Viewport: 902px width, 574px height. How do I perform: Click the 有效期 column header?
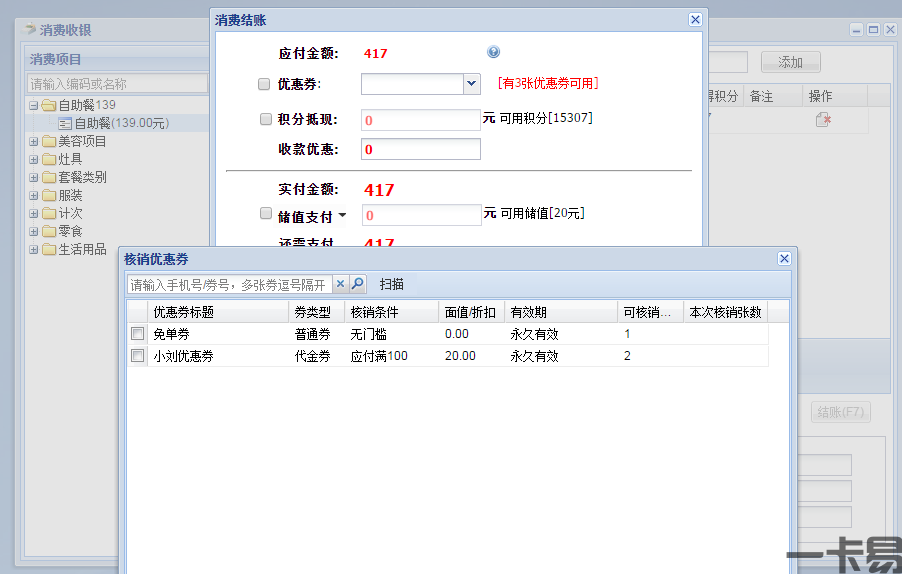point(561,312)
